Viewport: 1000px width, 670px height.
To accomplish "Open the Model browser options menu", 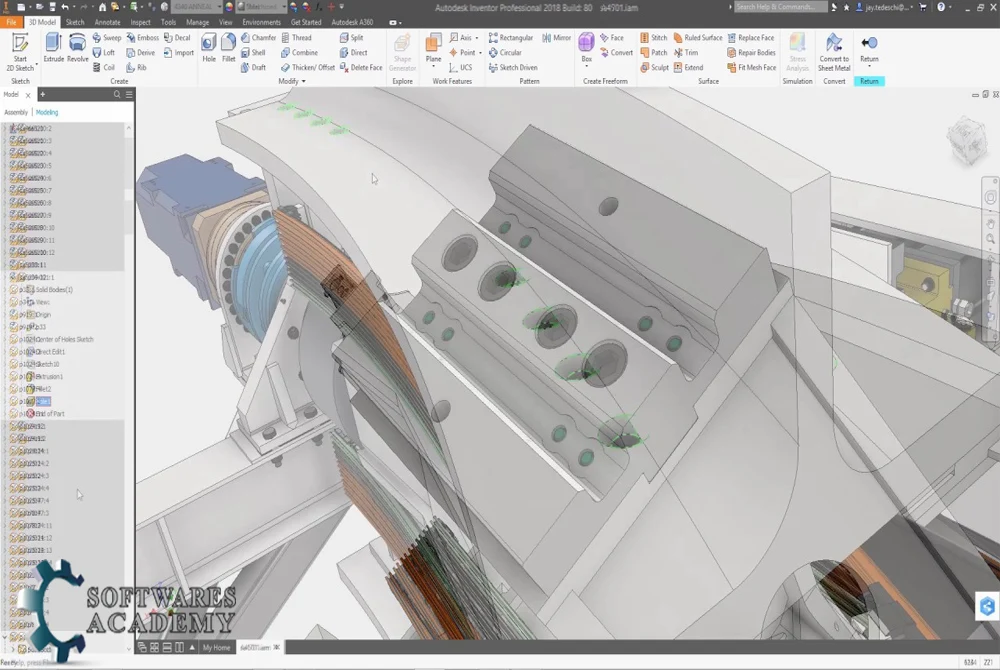I will click(x=129, y=94).
